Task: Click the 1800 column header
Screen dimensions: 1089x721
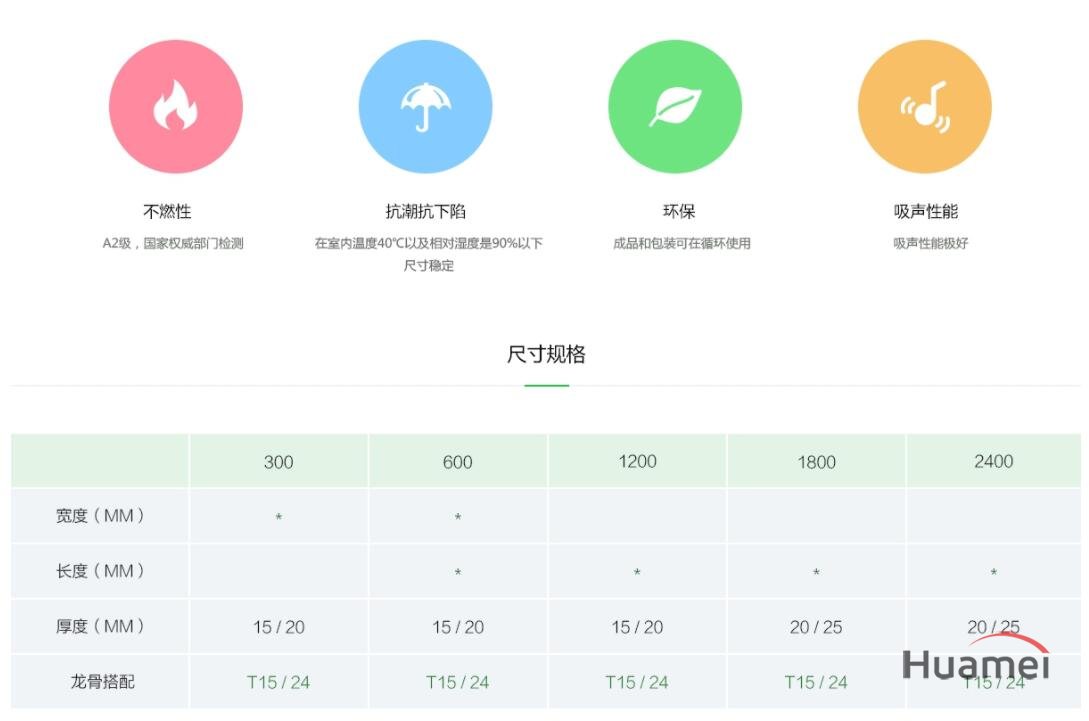Action: pos(816,462)
